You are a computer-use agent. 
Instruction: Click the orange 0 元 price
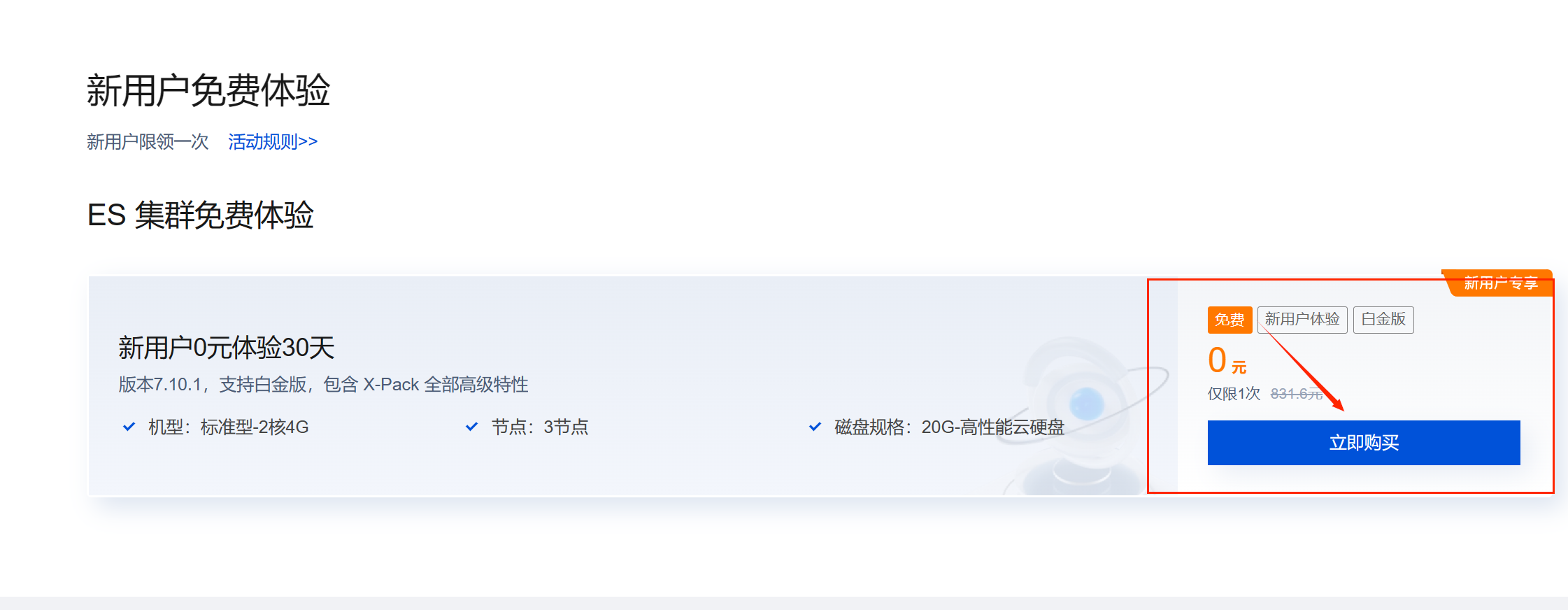click(1227, 361)
